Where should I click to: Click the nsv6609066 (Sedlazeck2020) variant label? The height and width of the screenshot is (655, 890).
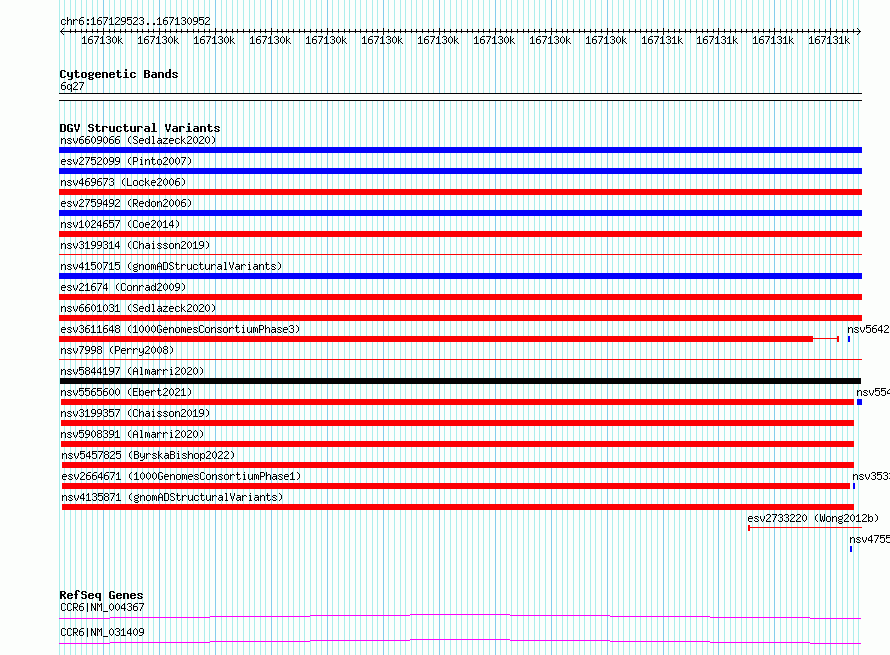click(138, 140)
